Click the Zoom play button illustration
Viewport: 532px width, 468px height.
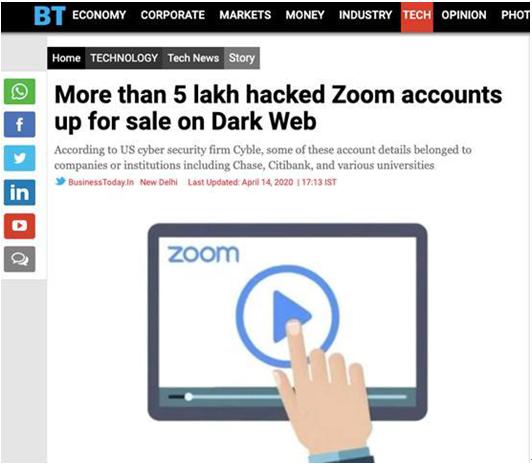tap(287, 316)
